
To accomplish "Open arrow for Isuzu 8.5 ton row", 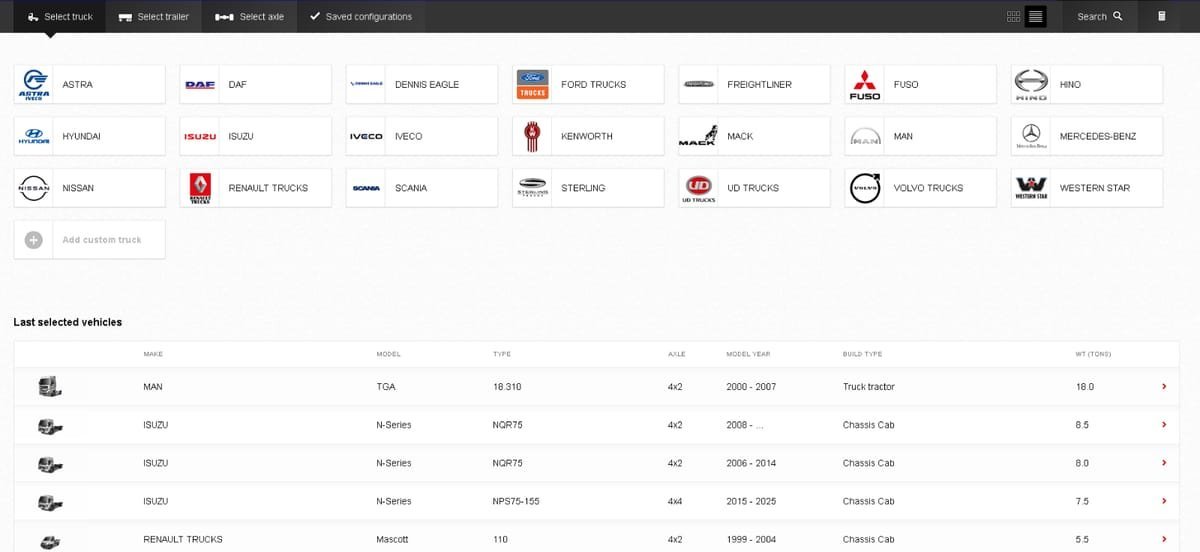I will click(1164, 425).
